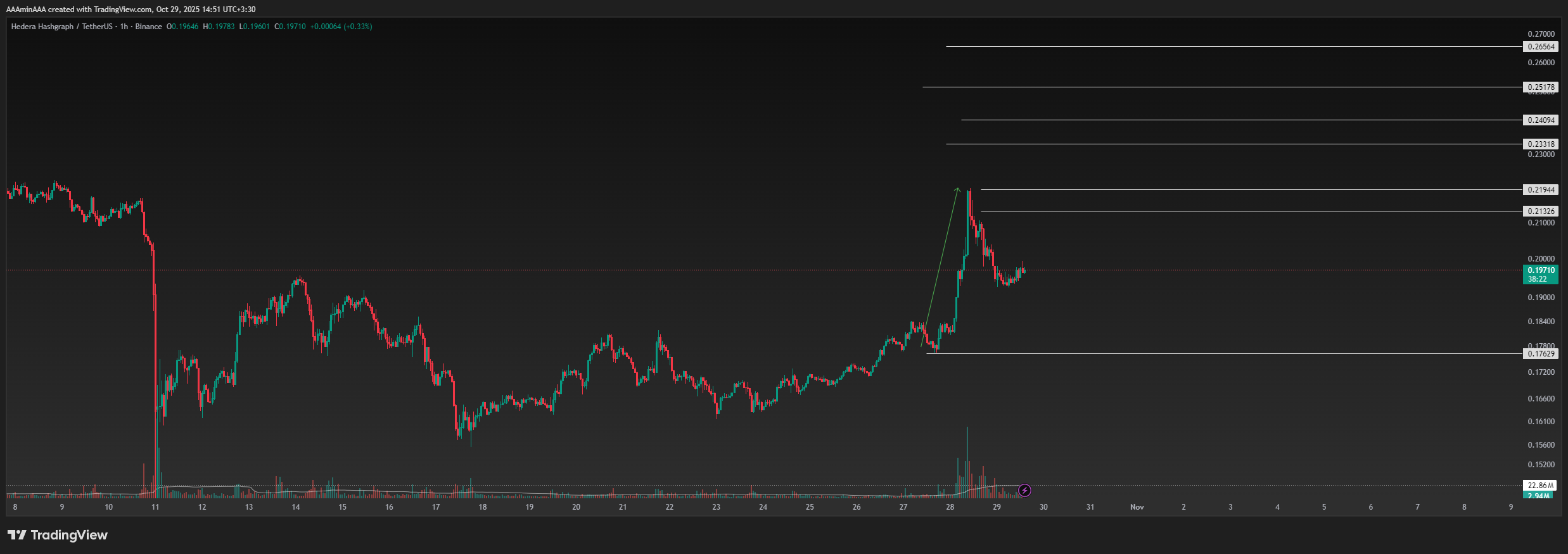The height and width of the screenshot is (554, 1568).
Task: Select the 0.26564 price level label
Action: click(x=1541, y=47)
